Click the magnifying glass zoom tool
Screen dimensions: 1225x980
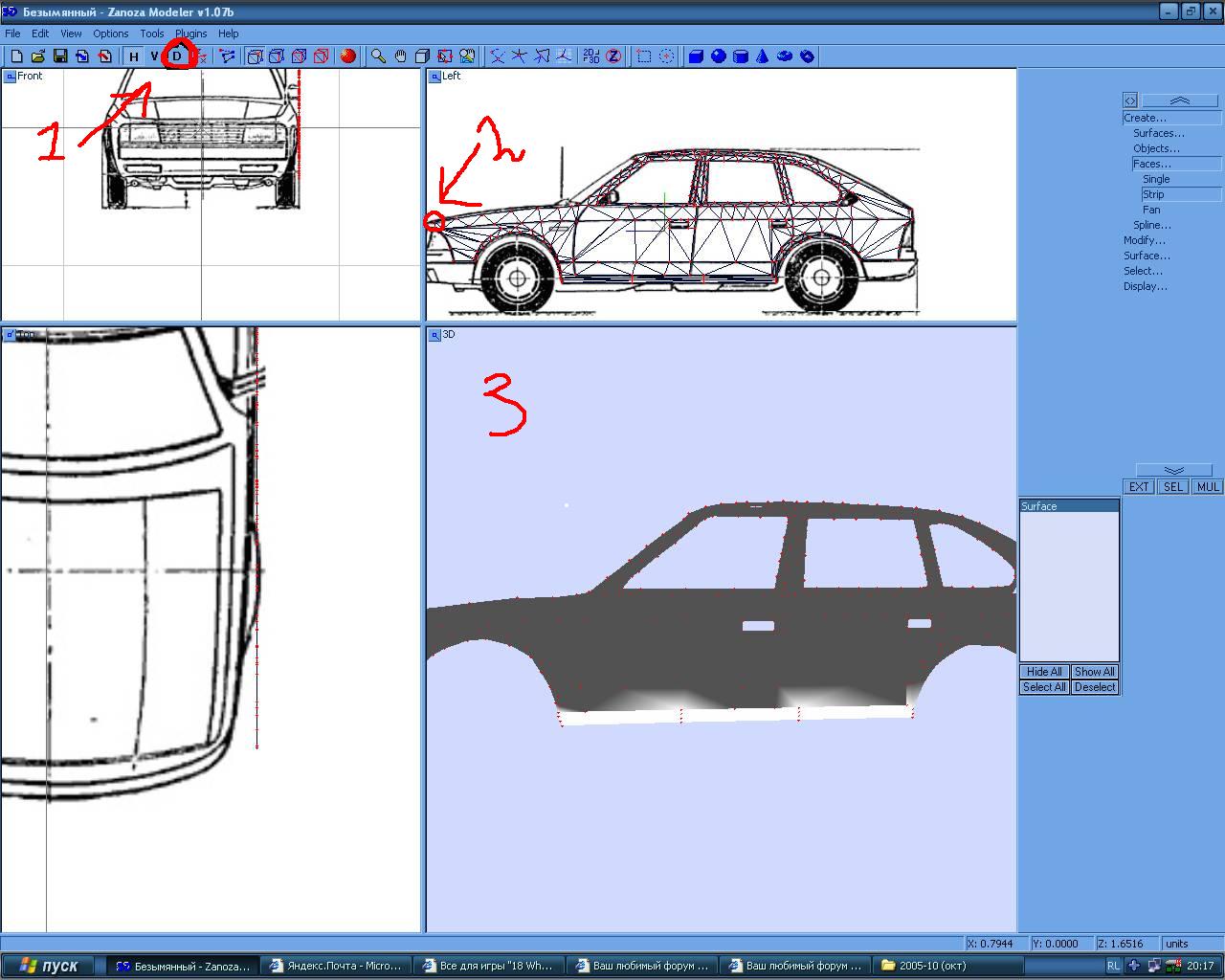[x=379, y=56]
